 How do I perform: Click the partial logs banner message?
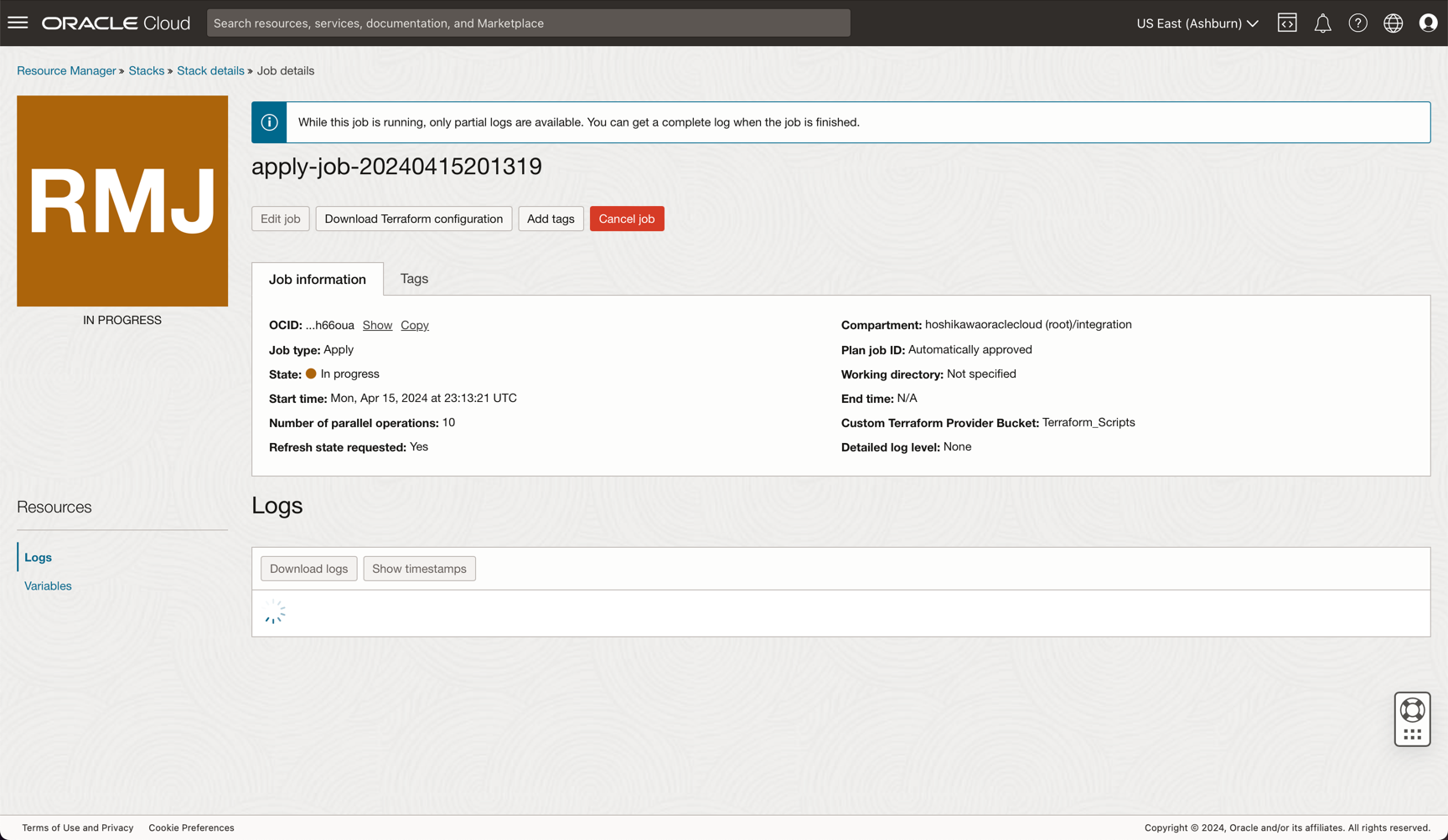point(579,122)
